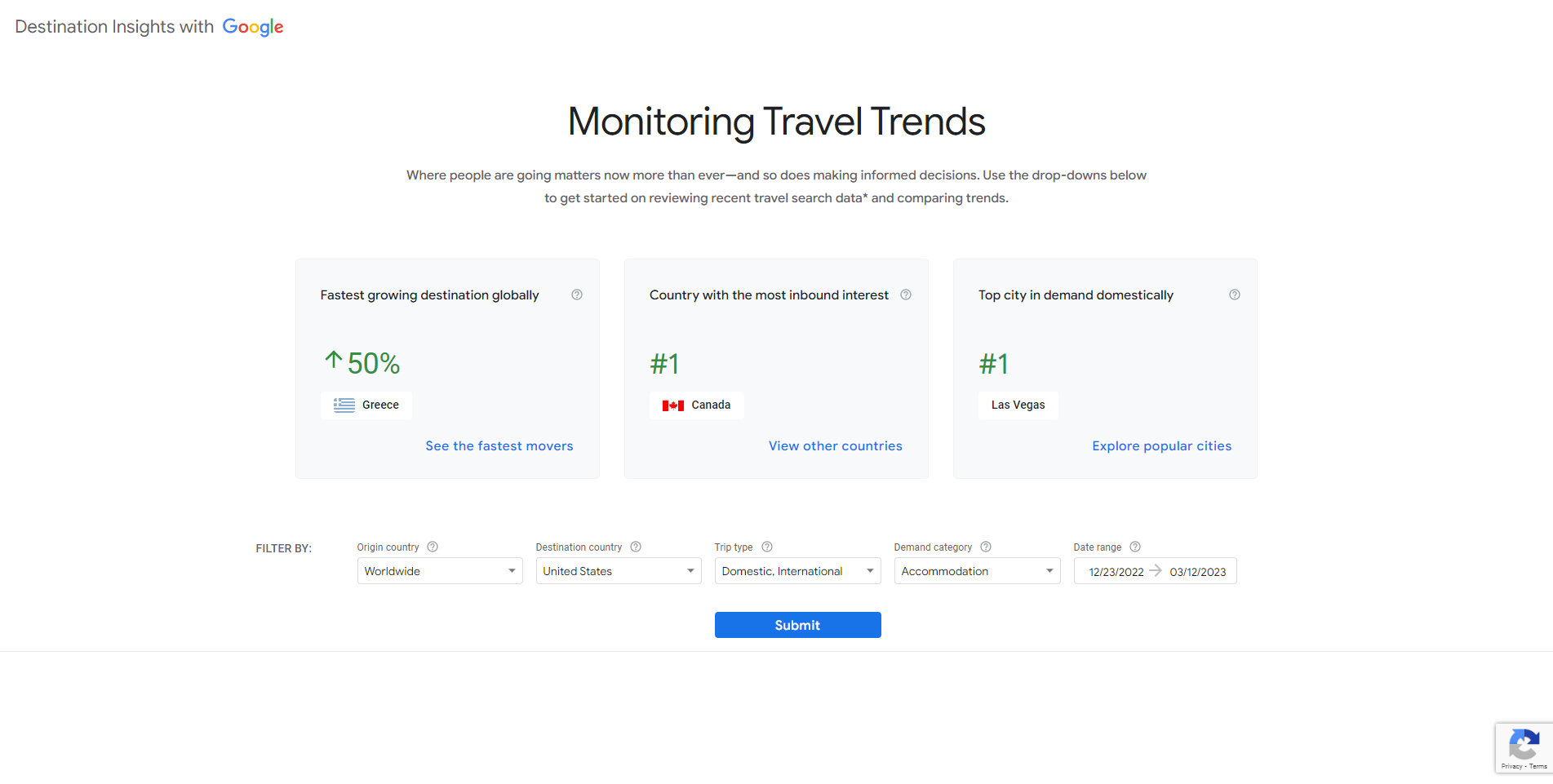Click Trip type help icon
1553x784 pixels.
point(767,547)
